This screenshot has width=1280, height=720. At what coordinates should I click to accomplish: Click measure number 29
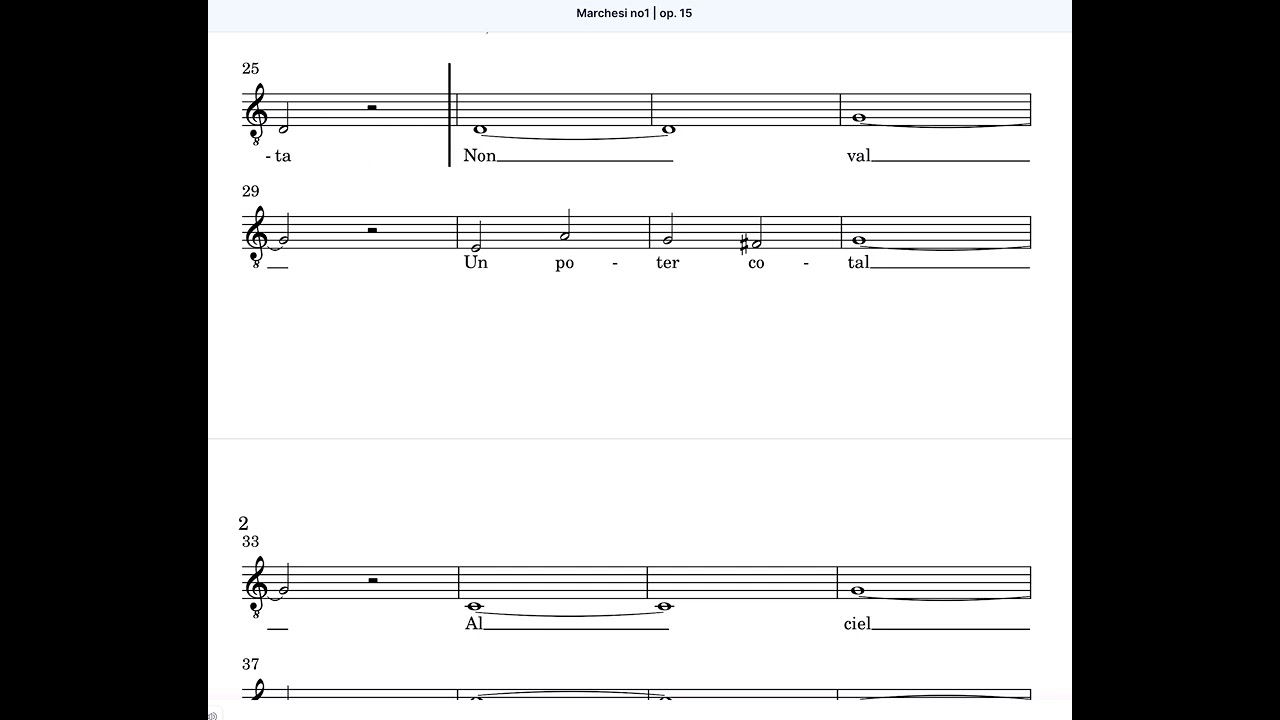(x=250, y=191)
